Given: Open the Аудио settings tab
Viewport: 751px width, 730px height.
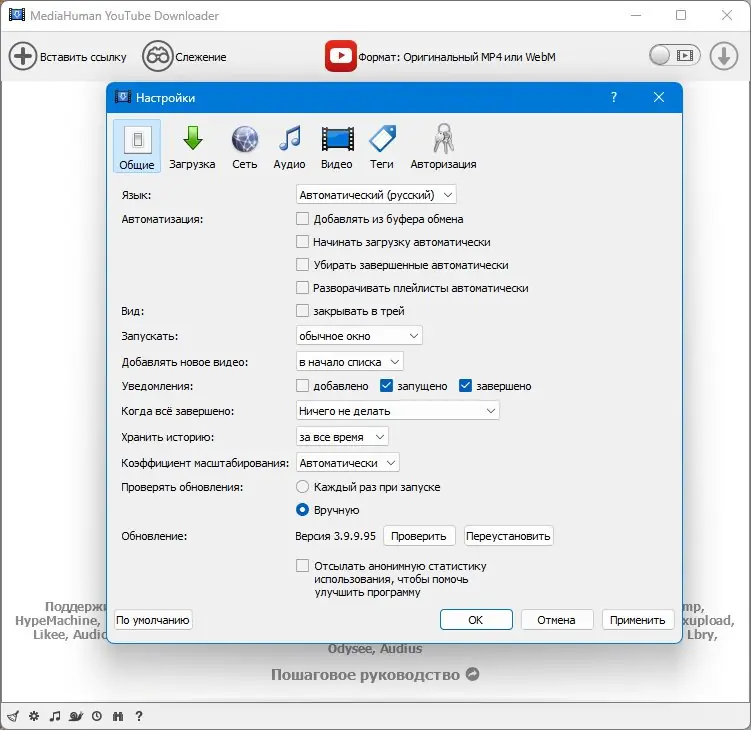Looking at the screenshot, I should pyautogui.click(x=289, y=146).
